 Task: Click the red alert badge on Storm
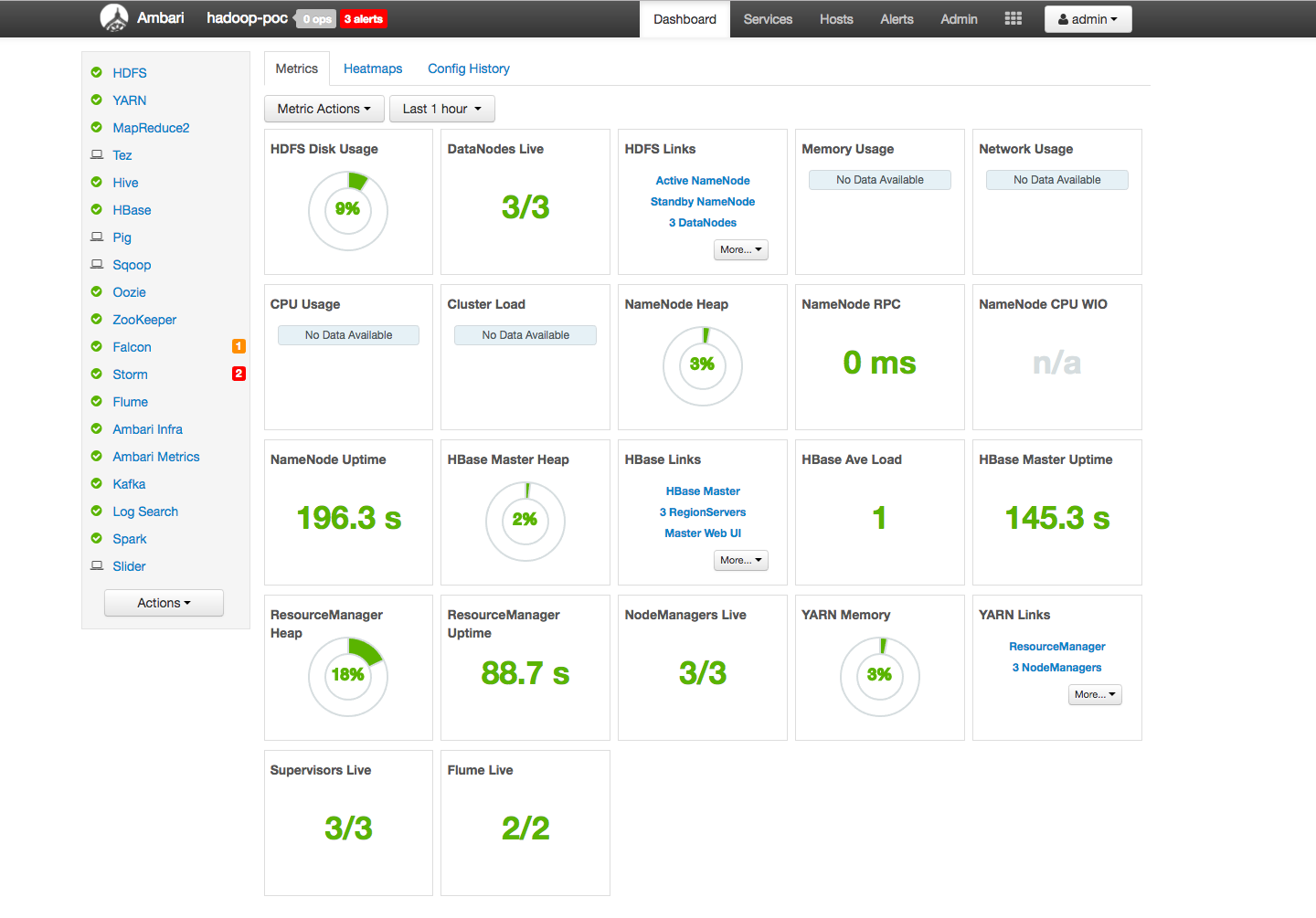239,374
